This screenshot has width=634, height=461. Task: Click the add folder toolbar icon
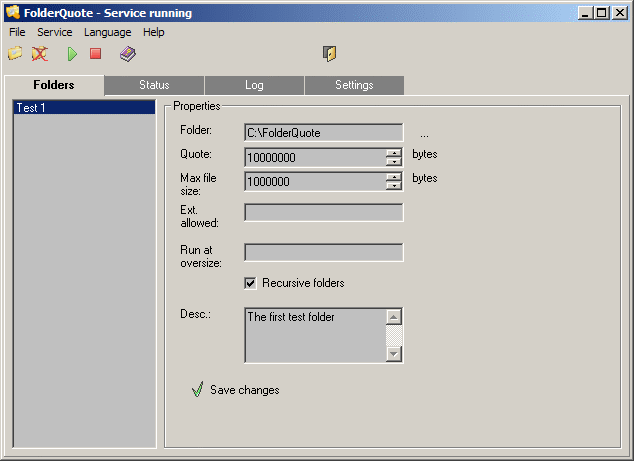tap(15, 53)
